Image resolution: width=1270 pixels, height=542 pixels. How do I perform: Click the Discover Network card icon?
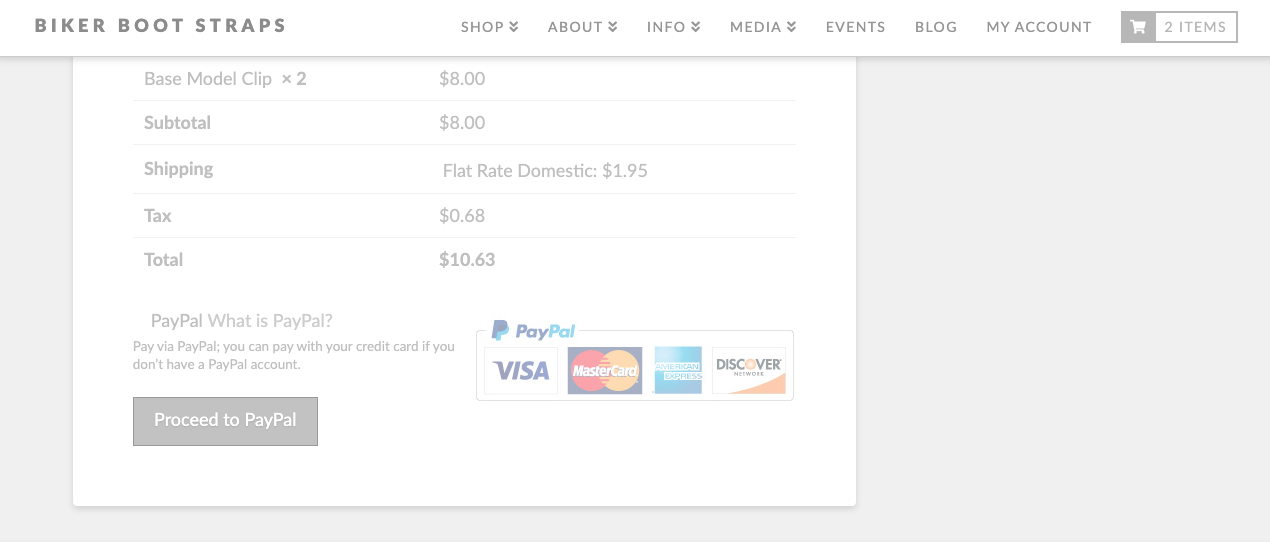click(x=749, y=371)
